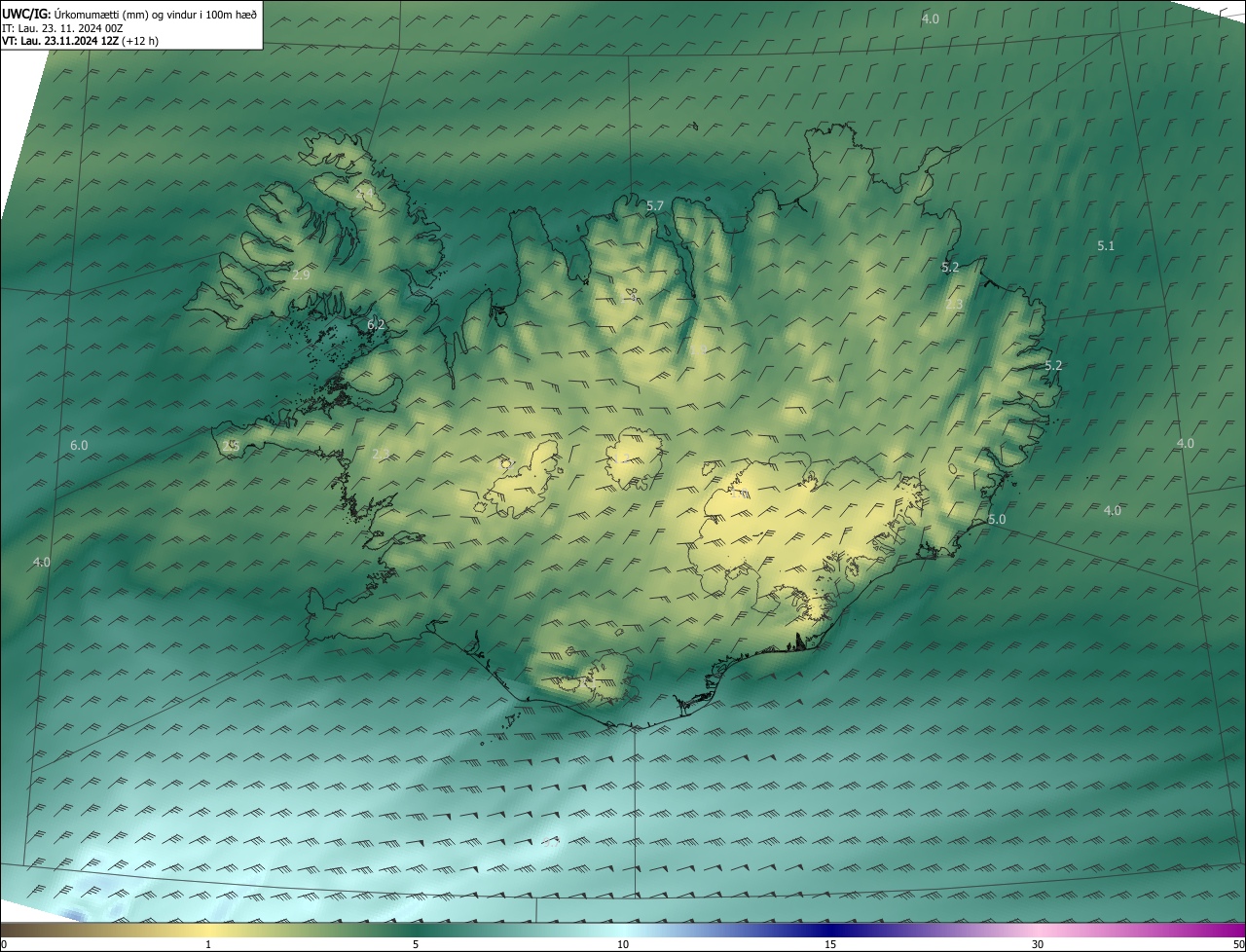Pick the pale yellow colorbar segment above '1'
This screenshot has width=1246, height=952.
[208, 930]
